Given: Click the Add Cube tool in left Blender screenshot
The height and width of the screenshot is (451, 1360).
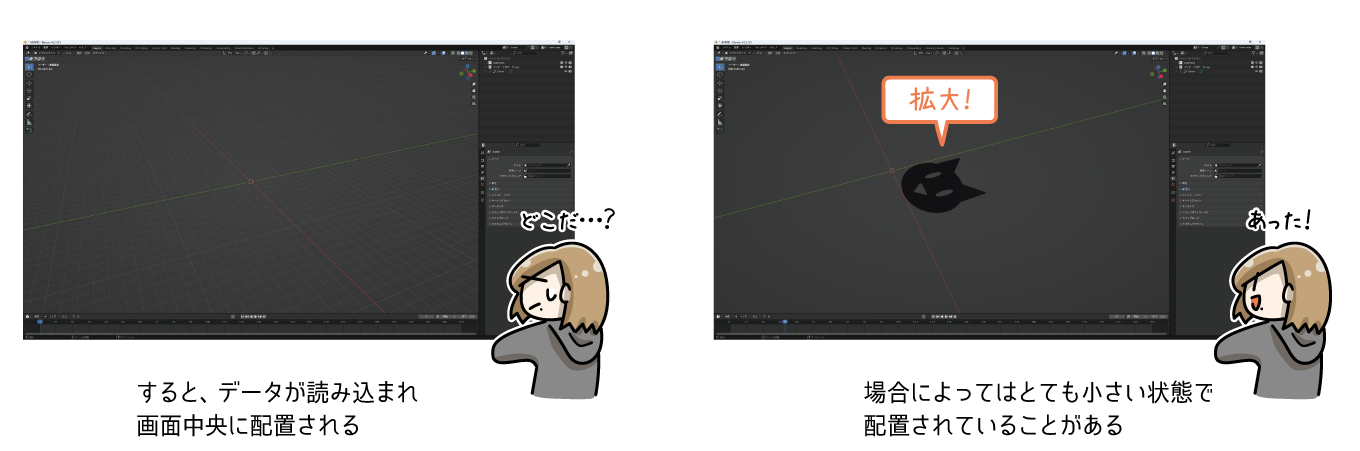Looking at the screenshot, I should click(x=29, y=130).
